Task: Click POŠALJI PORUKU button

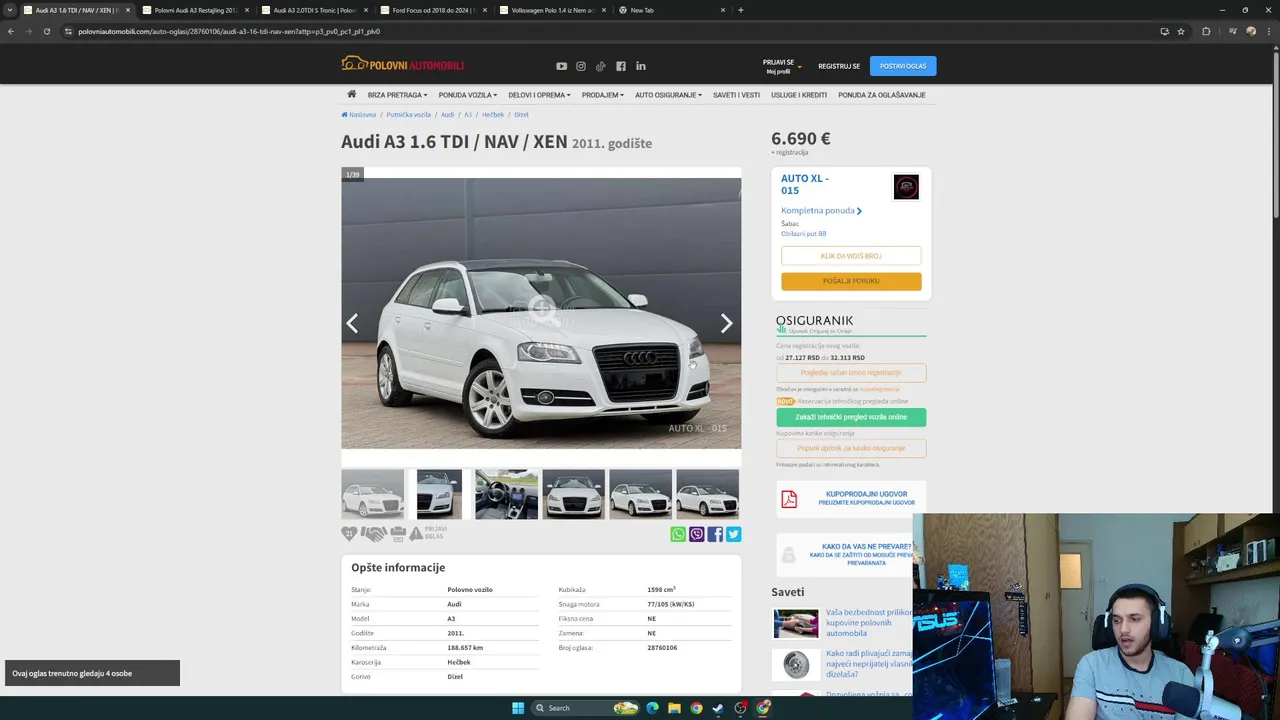Action: (851, 281)
